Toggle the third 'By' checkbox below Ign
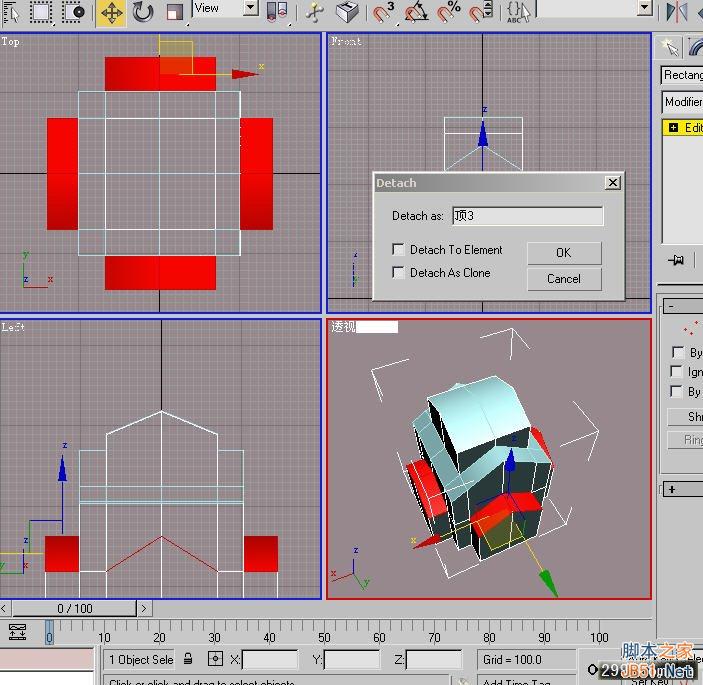703x685 pixels. coord(677,391)
